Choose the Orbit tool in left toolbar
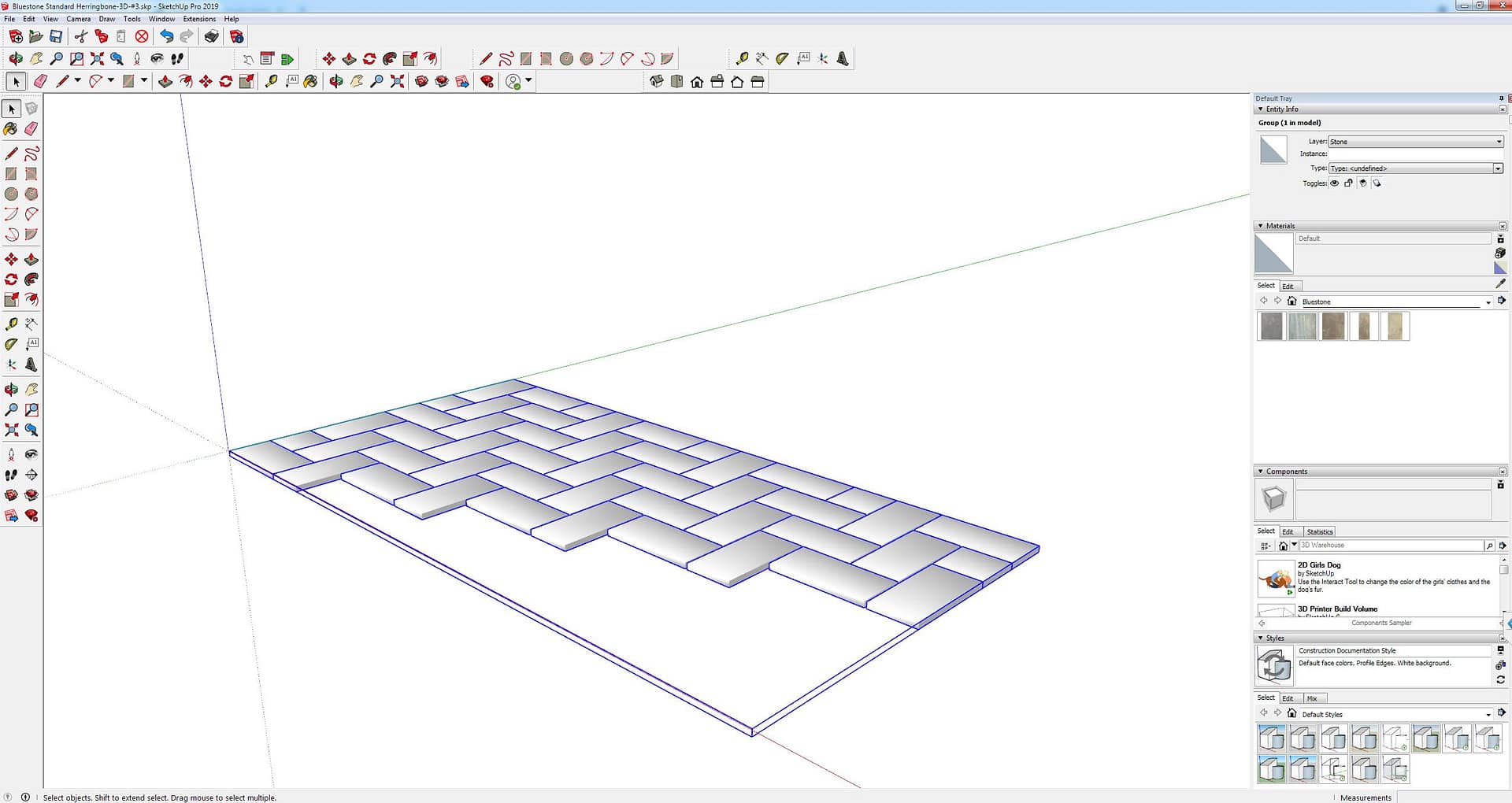Viewport: 1512px width, 803px height. [x=11, y=390]
